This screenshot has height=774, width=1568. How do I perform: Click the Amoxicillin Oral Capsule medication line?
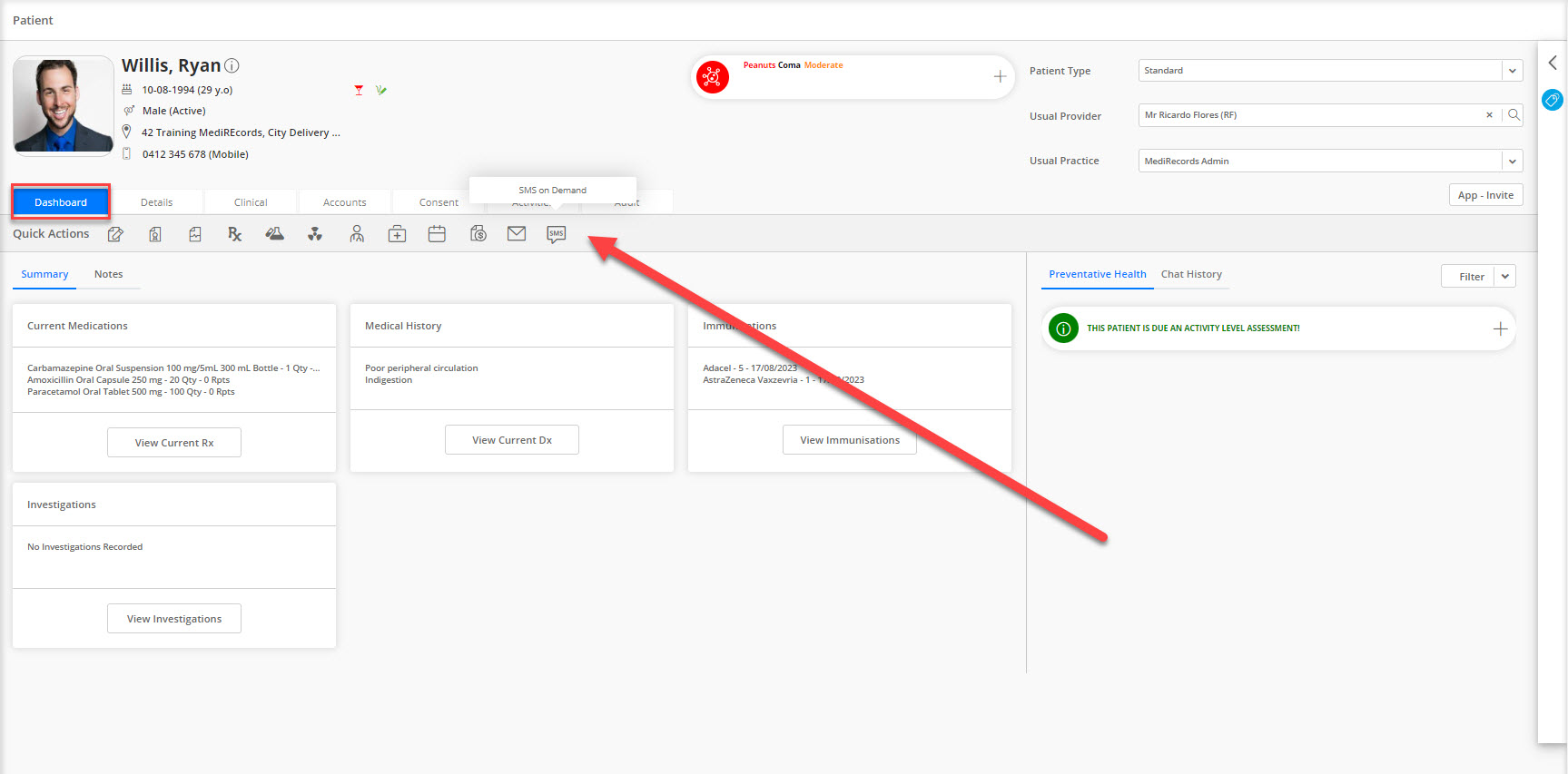pyautogui.click(x=128, y=380)
